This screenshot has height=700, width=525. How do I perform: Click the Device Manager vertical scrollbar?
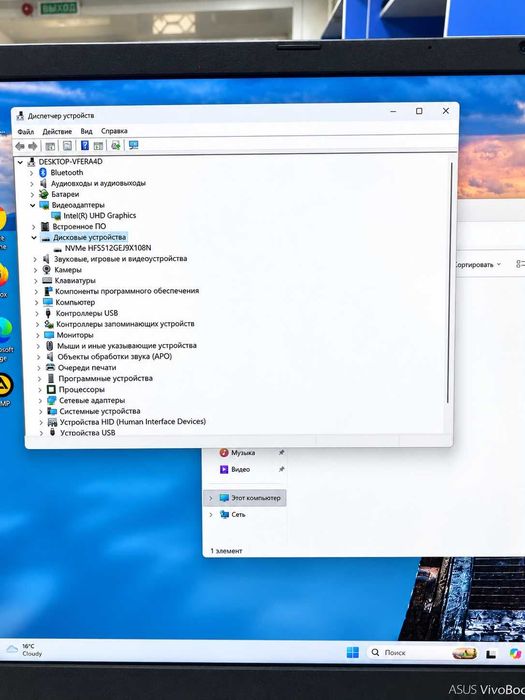[x=450, y=283]
